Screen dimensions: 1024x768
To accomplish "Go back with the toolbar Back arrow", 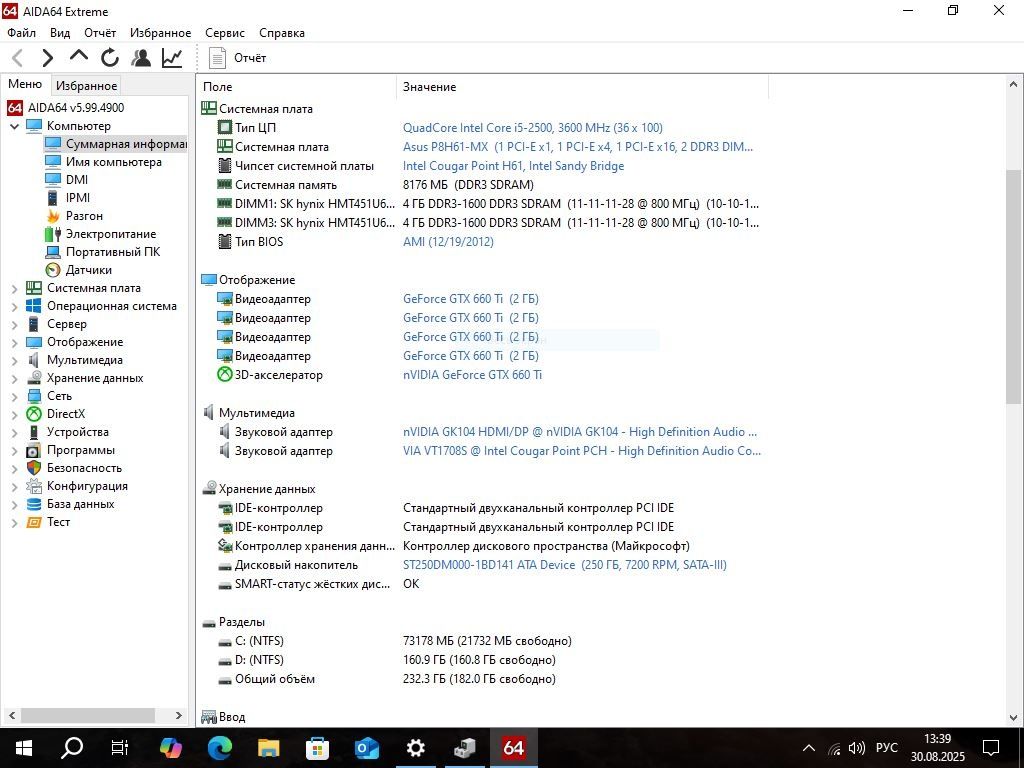I will coord(18,58).
